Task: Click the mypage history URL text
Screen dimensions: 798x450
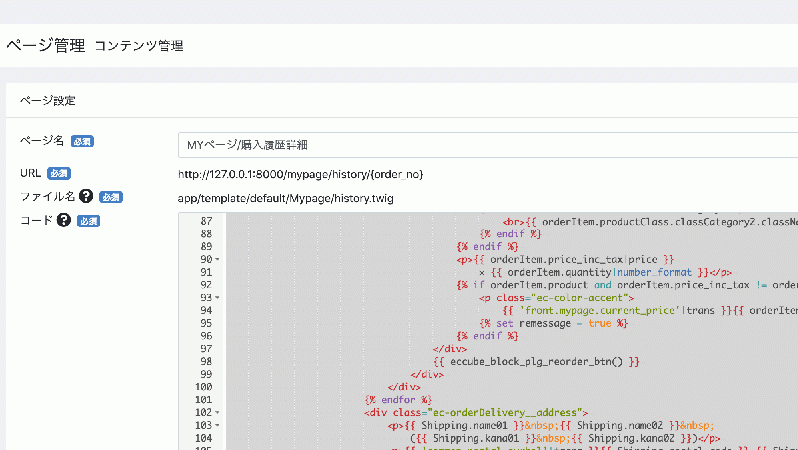Action: pyautogui.click(x=300, y=174)
